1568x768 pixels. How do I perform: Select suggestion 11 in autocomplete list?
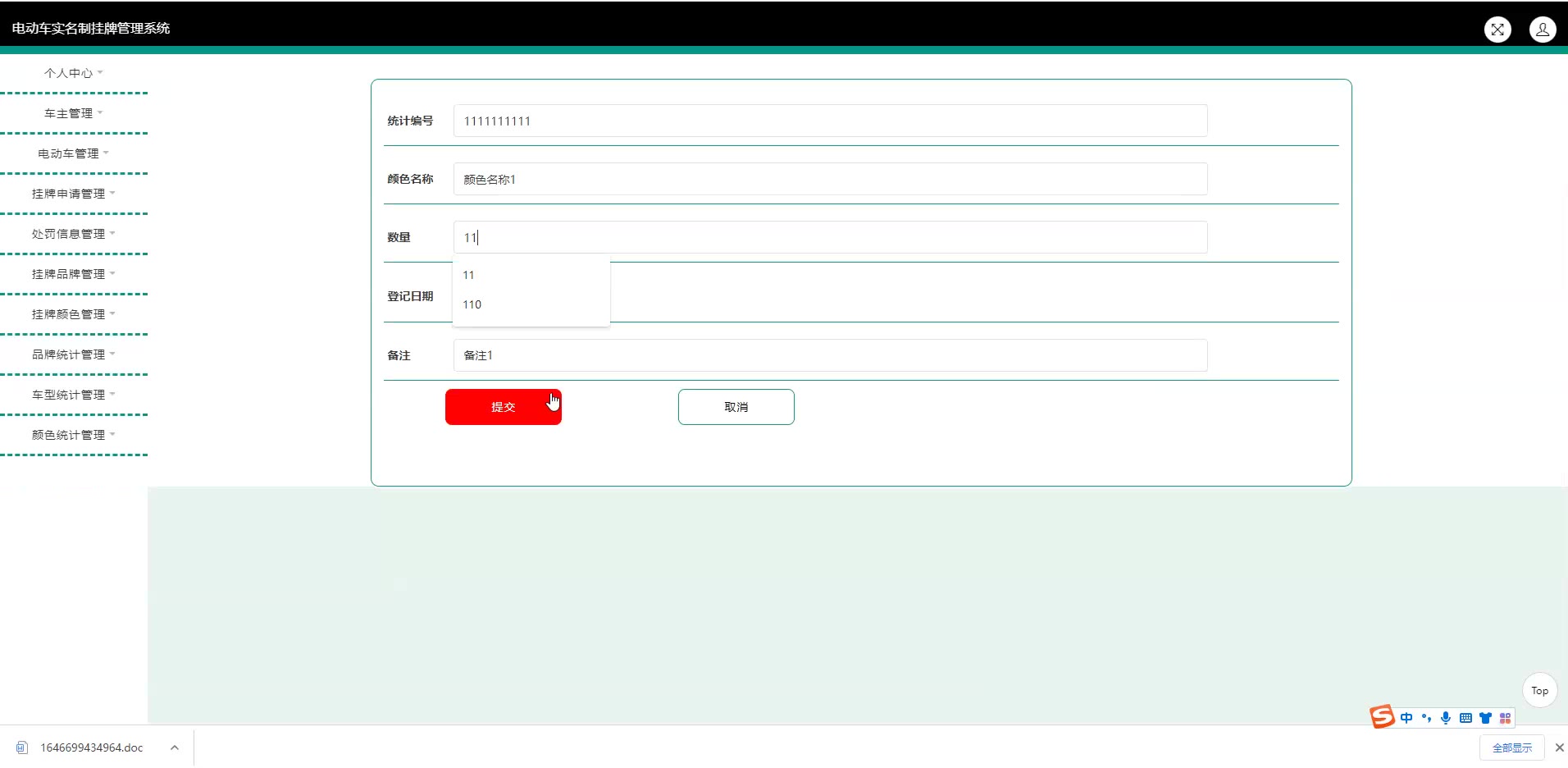pyautogui.click(x=531, y=275)
